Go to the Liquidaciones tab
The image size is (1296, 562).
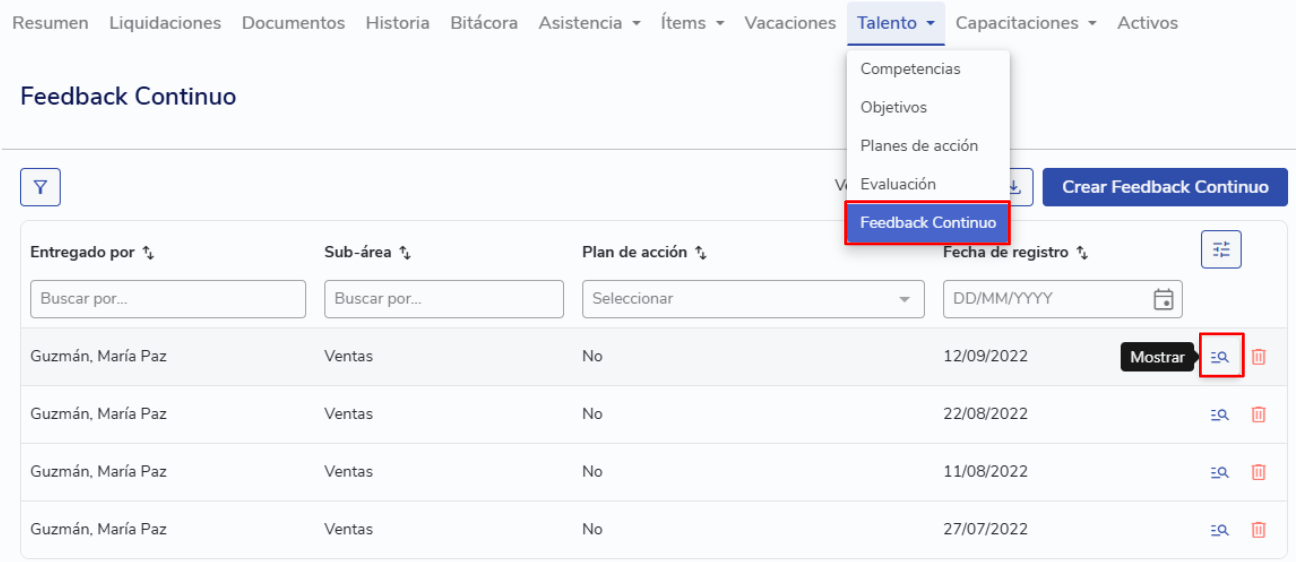[165, 23]
